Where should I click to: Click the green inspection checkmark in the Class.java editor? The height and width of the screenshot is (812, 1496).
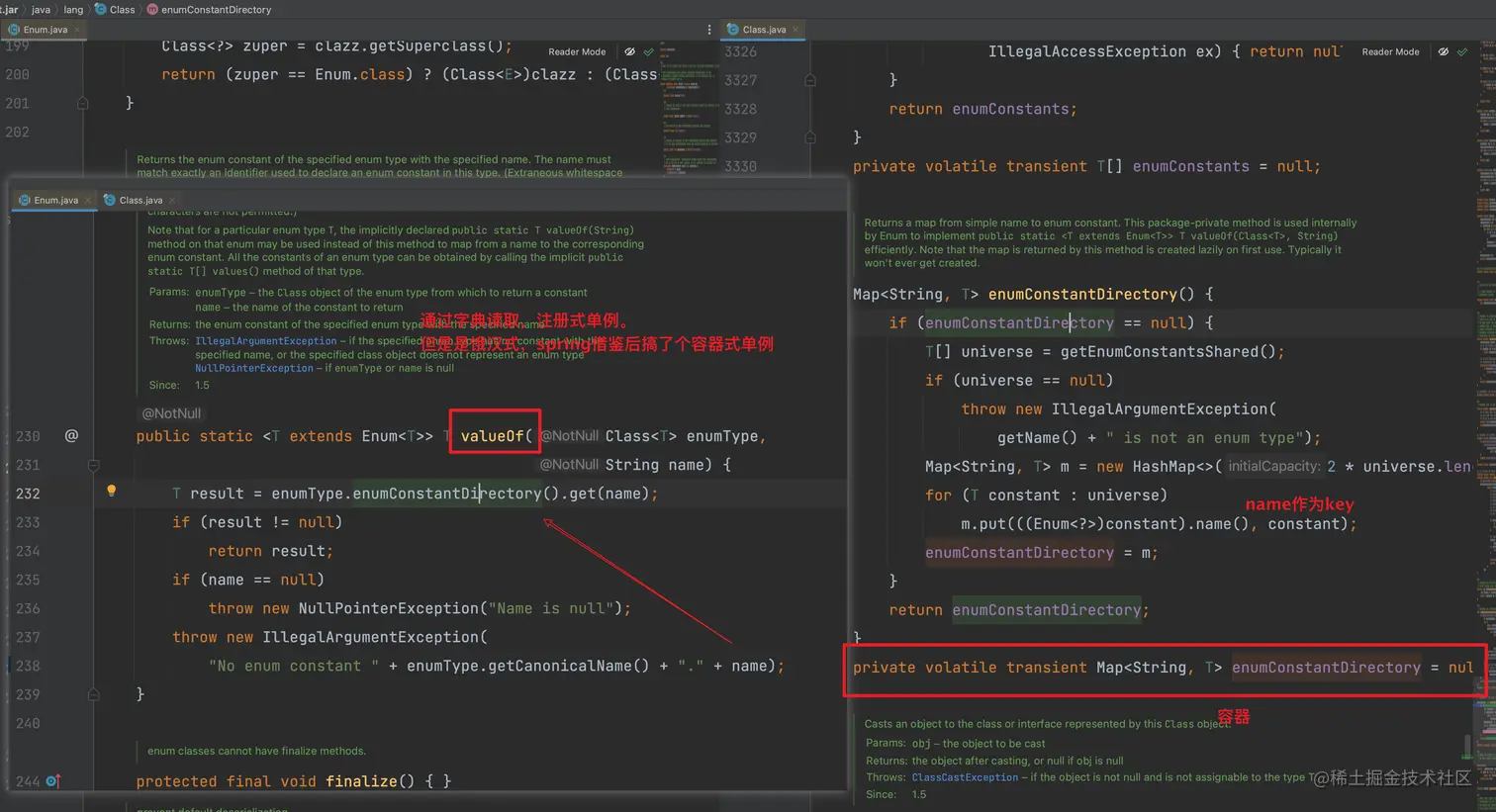click(1462, 51)
